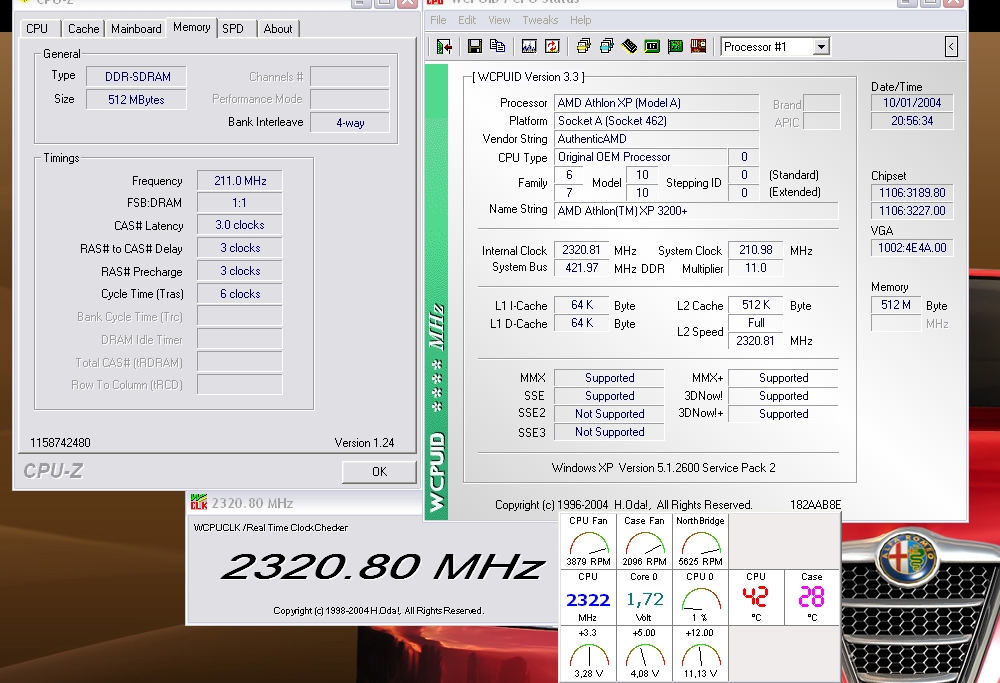Refresh data with the Refresh toolbar icon
Image resolution: width=1000 pixels, height=683 pixels.
click(x=552, y=46)
